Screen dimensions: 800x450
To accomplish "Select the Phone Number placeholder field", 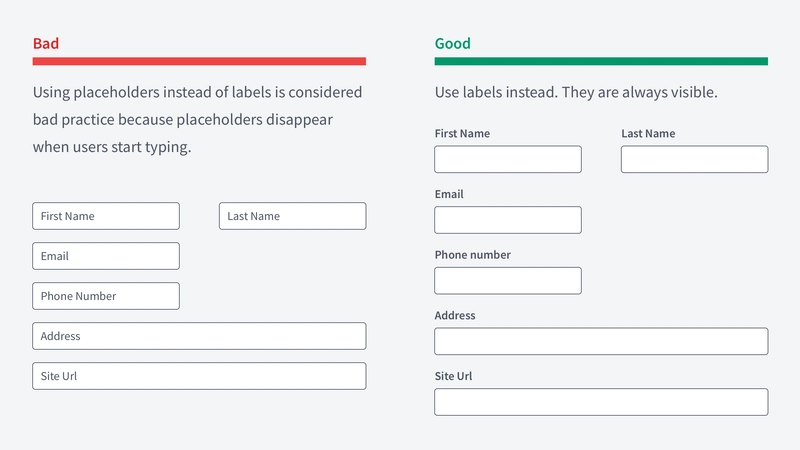I will click(x=106, y=296).
